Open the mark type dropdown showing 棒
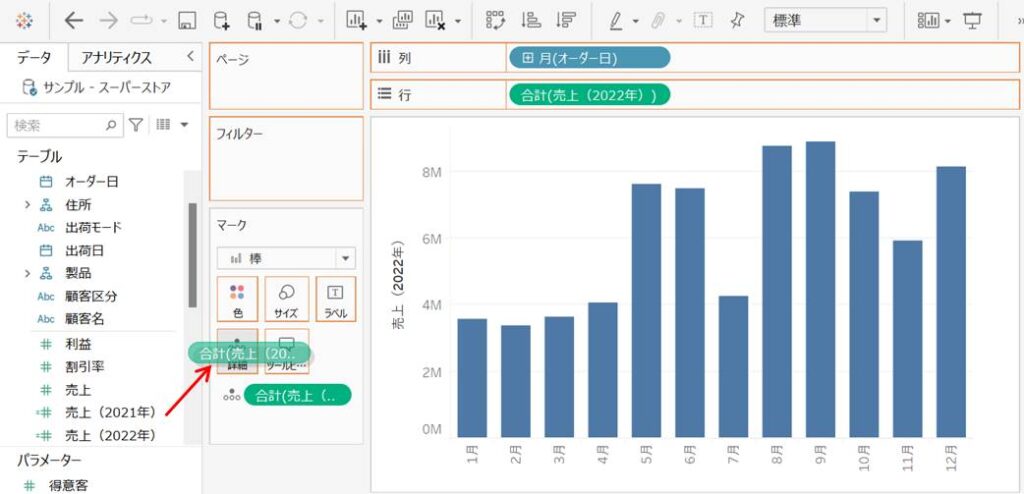Screen dimensions: 1024x494 (287, 258)
